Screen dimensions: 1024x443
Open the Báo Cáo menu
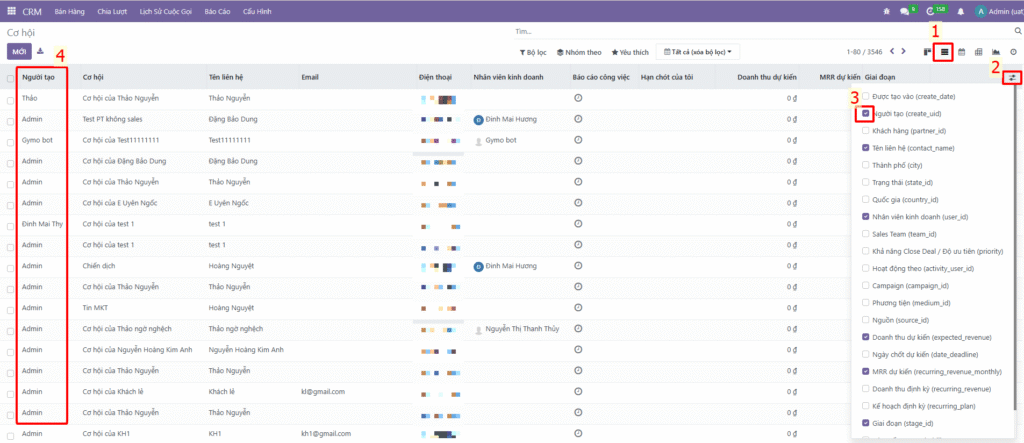coord(217,12)
